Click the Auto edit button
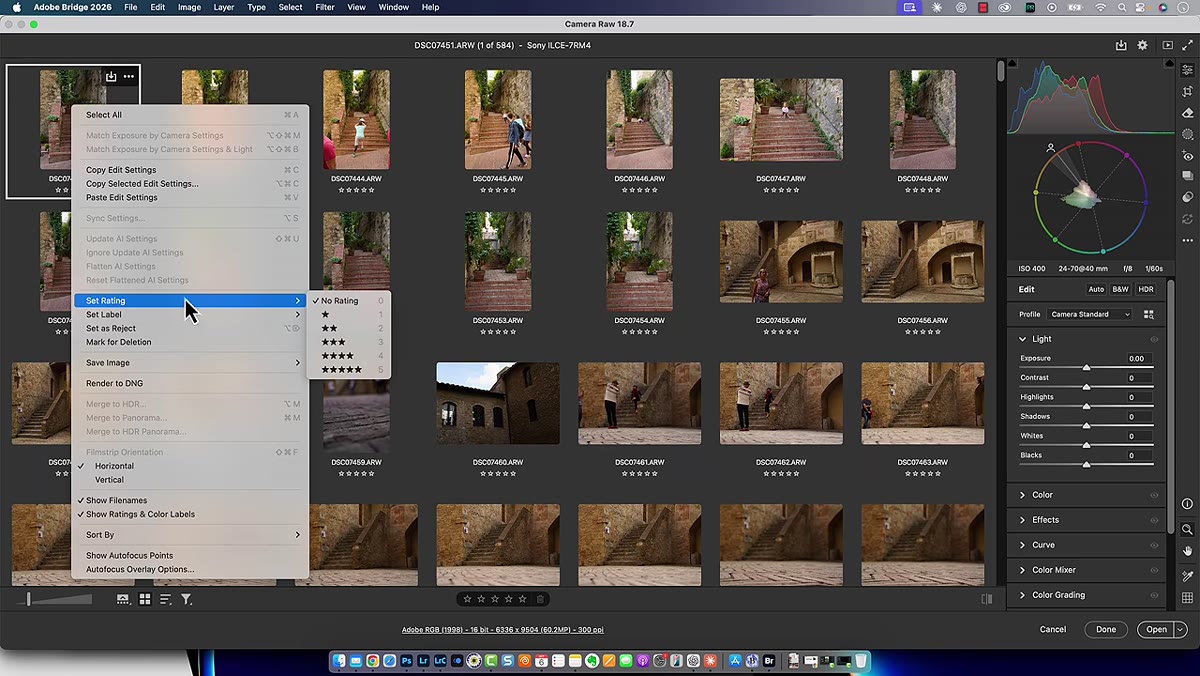The width and height of the screenshot is (1200, 676). coord(1096,290)
